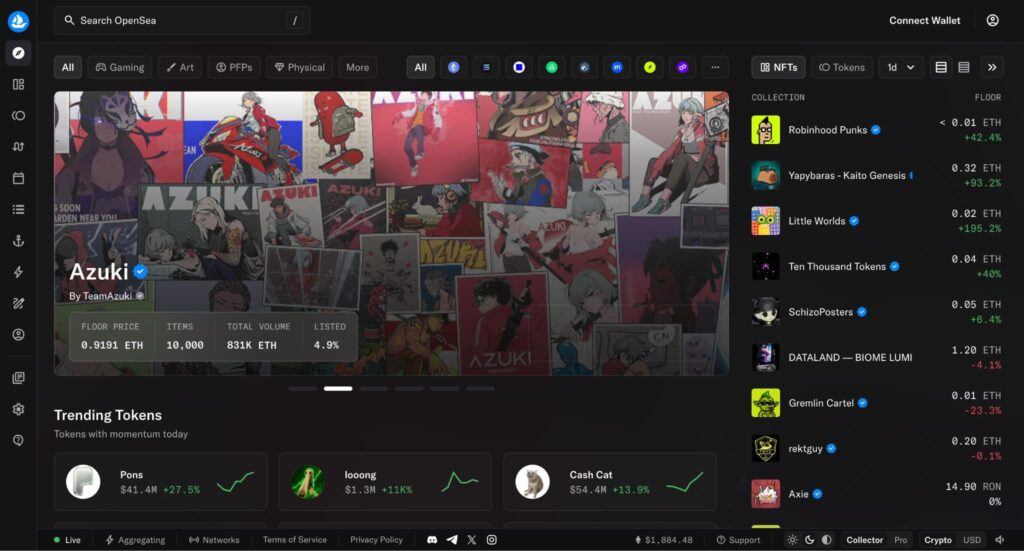Collapse the side panel with double chevron
The height and width of the screenshot is (551, 1024).
click(992, 67)
